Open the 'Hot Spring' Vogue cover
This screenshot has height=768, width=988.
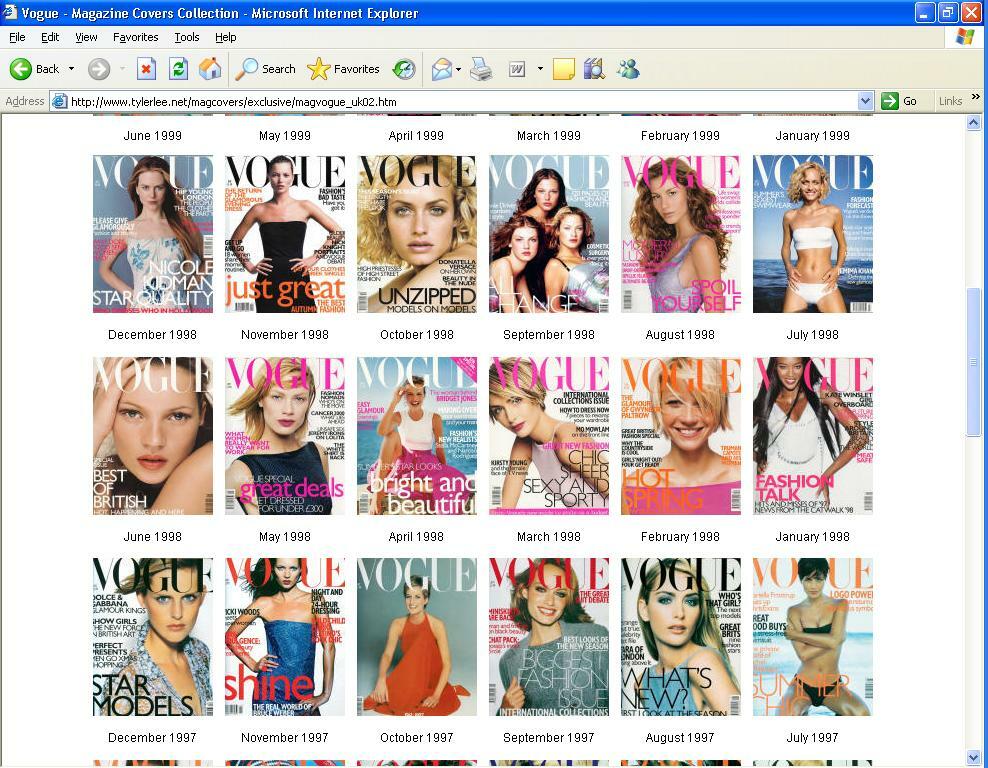pyautogui.click(x=681, y=436)
